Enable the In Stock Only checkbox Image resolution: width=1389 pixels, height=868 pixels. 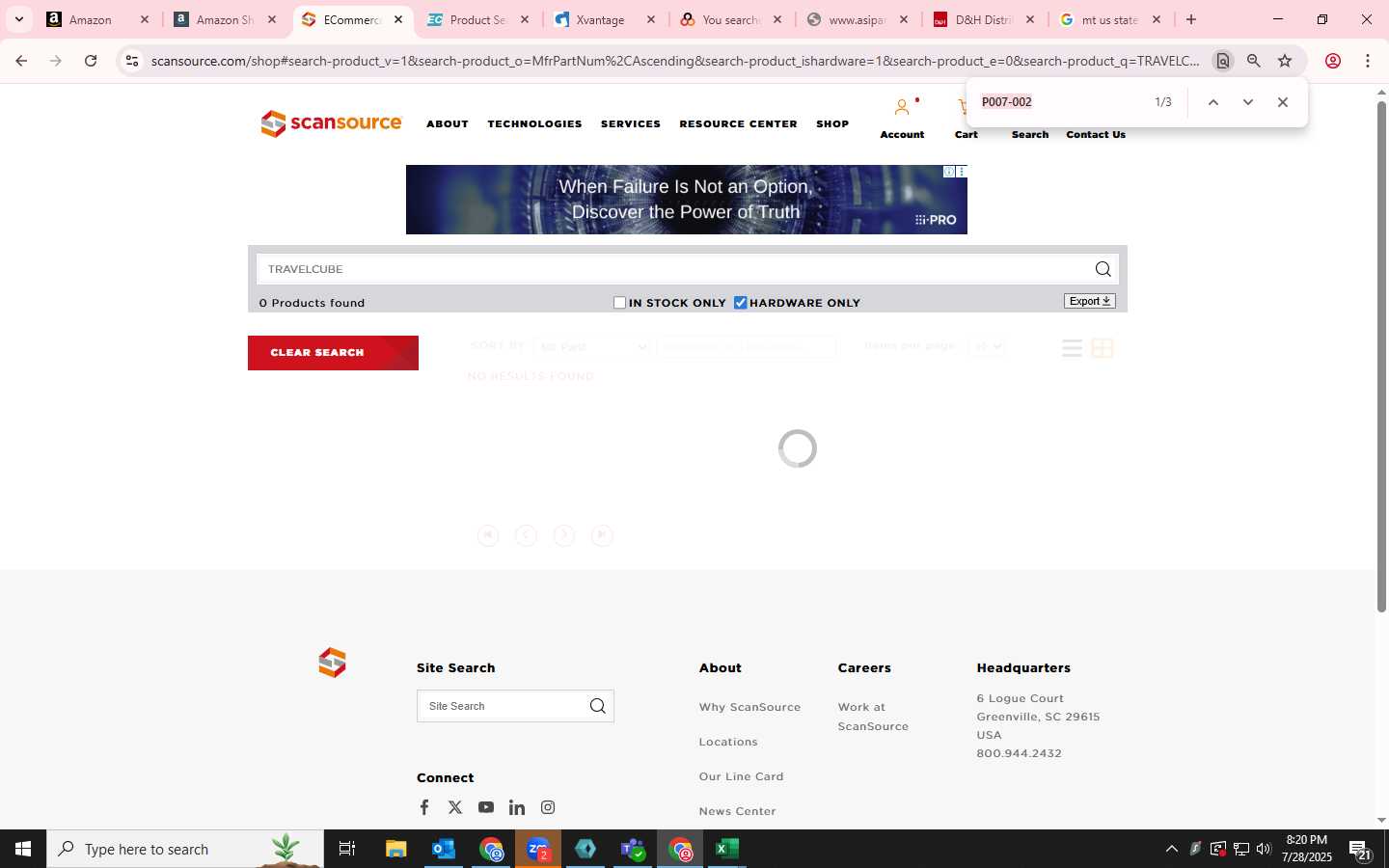pos(620,303)
